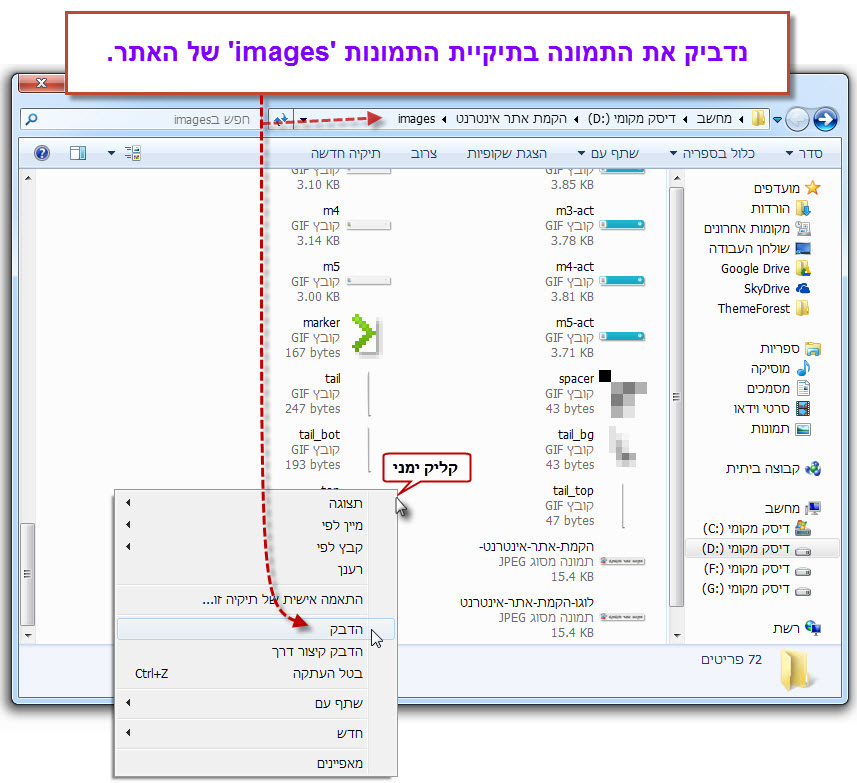The height and width of the screenshot is (783, 857).
Task: Open 'מיין לפי' sort submenu
Action: pos(256,525)
